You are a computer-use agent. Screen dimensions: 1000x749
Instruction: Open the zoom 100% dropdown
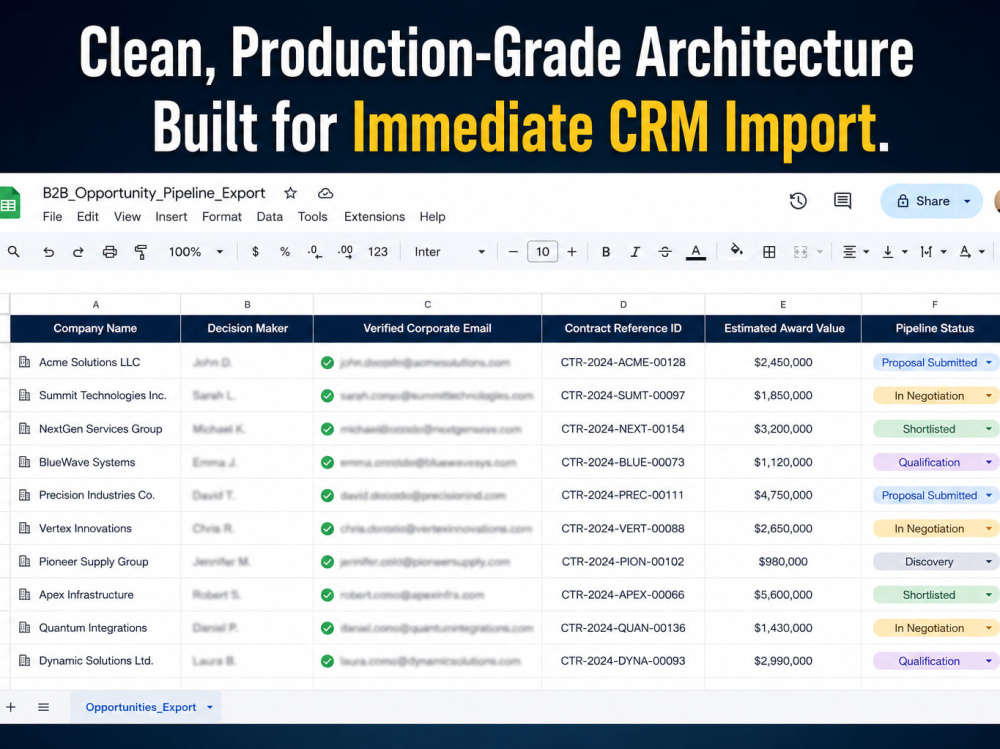[196, 252]
